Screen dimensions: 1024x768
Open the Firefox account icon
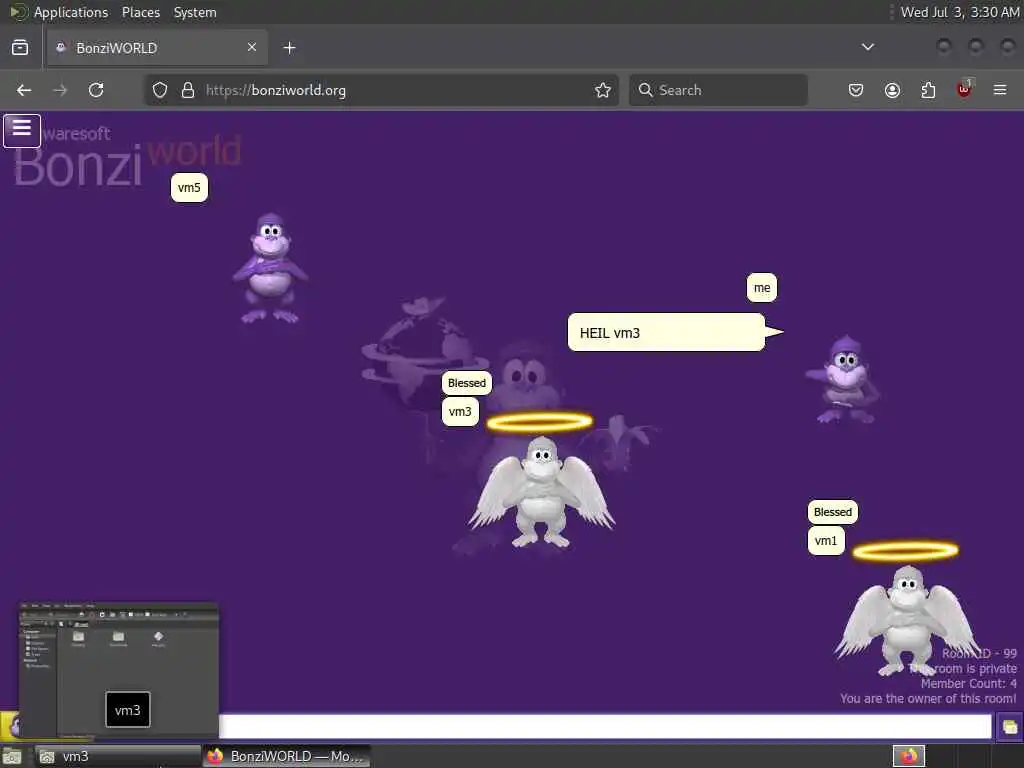coord(892,90)
